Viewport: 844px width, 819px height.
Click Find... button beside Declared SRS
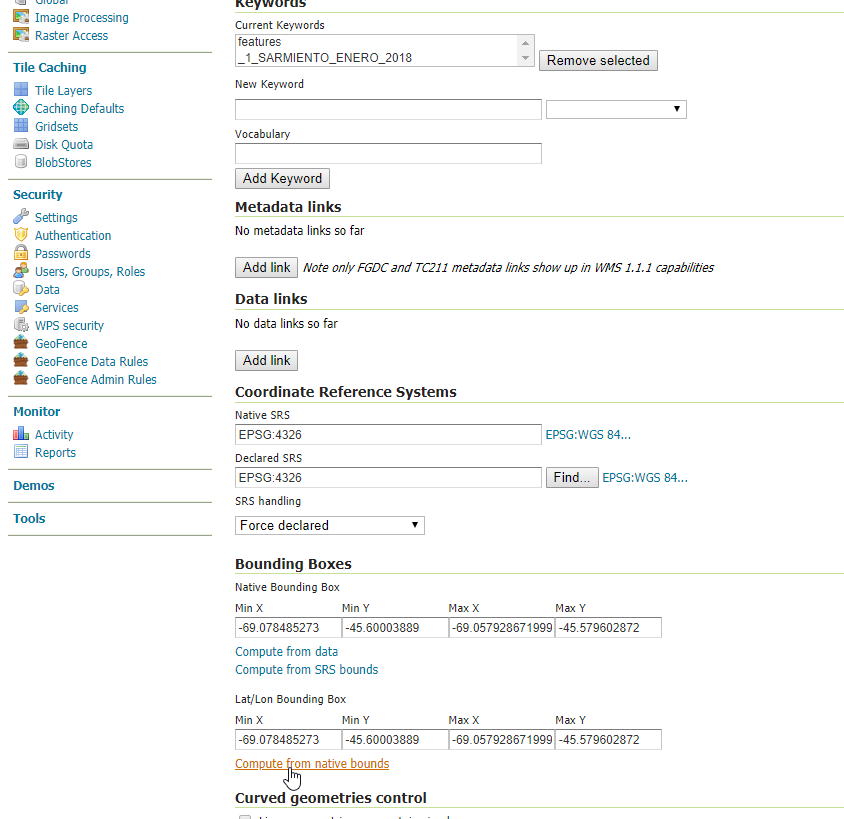point(572,477)
